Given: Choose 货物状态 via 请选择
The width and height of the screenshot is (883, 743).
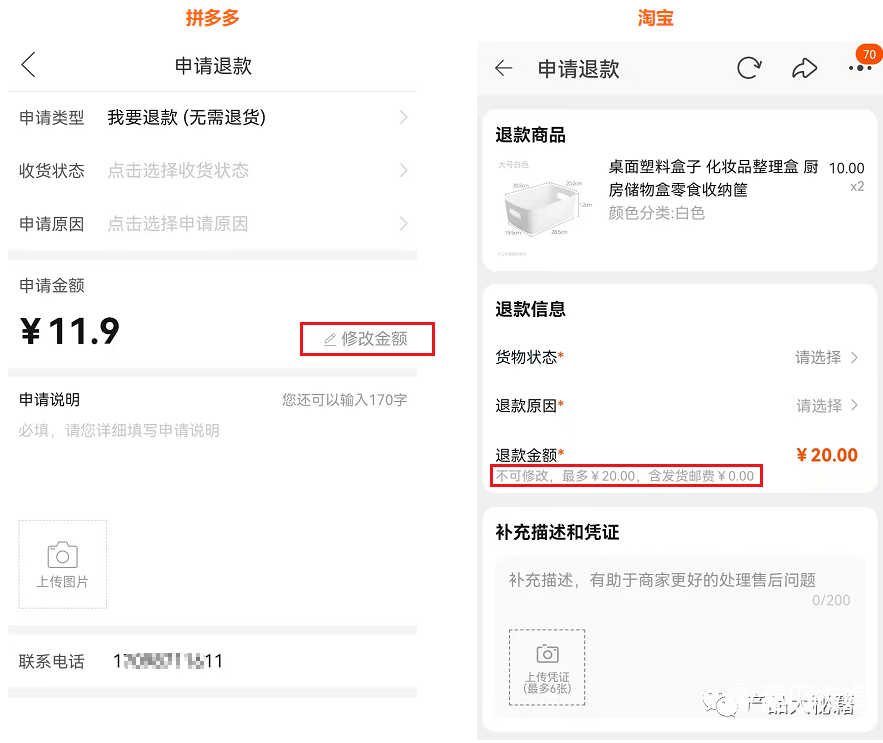Looking at the screenshot, I should (x=826, y=357).
